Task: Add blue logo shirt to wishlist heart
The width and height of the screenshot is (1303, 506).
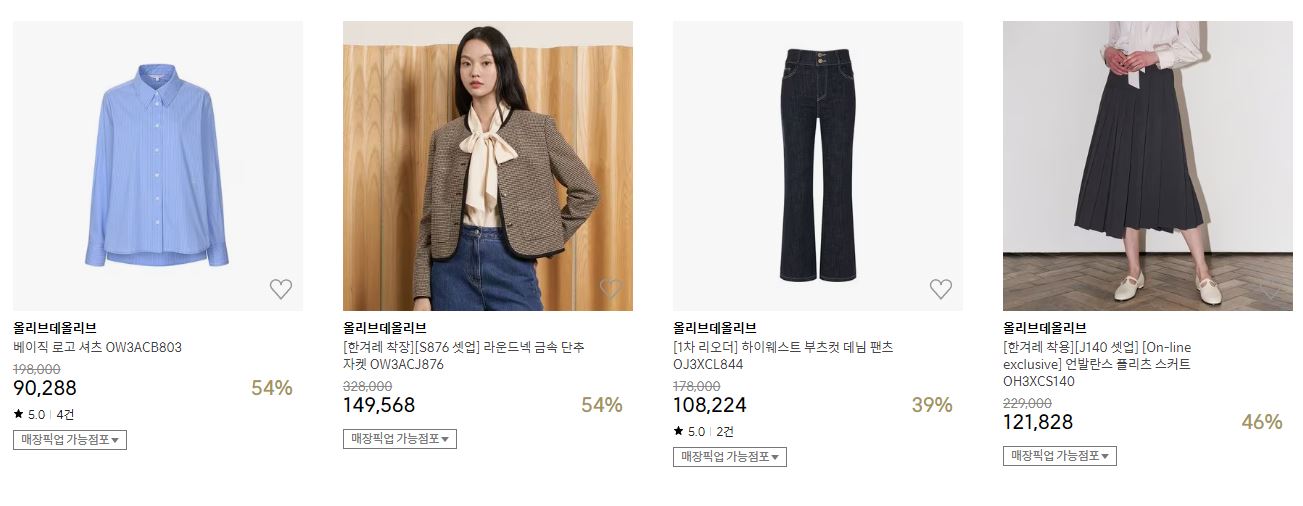Action: [x=281, y=289]
